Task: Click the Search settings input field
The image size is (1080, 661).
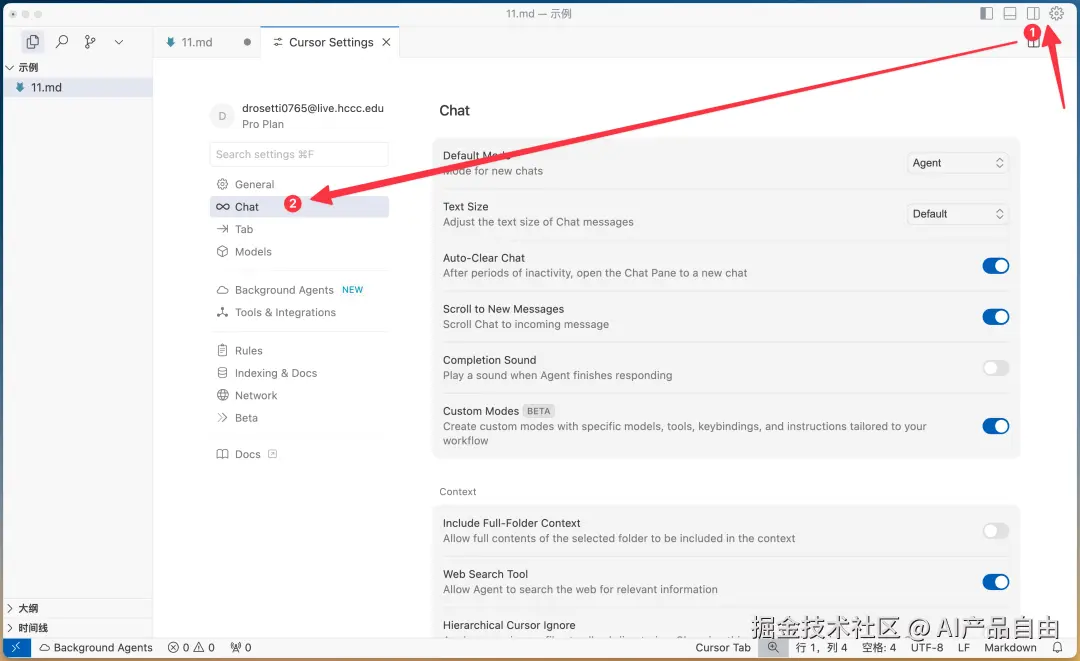Action: coord(299,154)
